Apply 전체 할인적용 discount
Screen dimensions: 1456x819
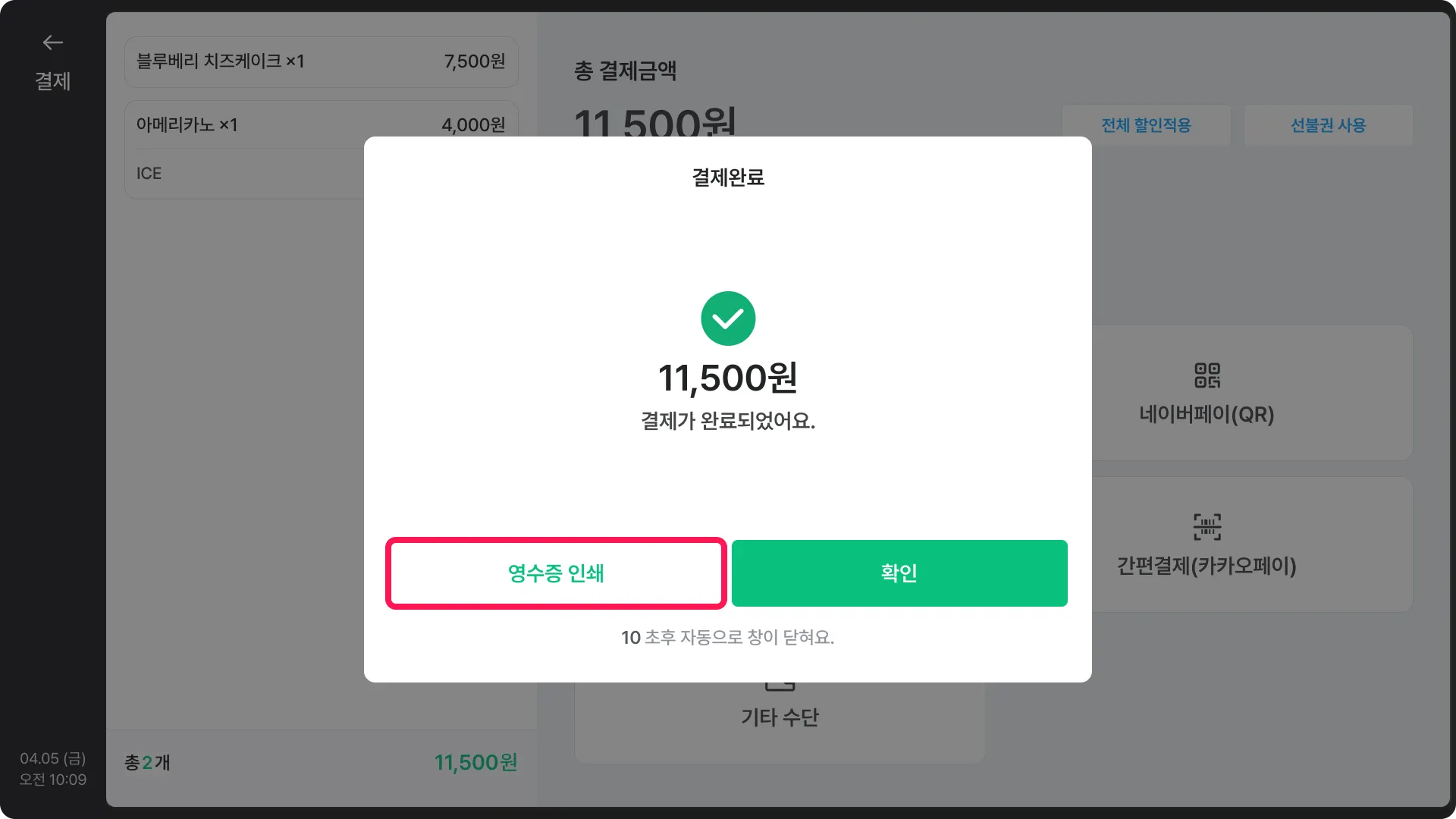click(1146, 125)
